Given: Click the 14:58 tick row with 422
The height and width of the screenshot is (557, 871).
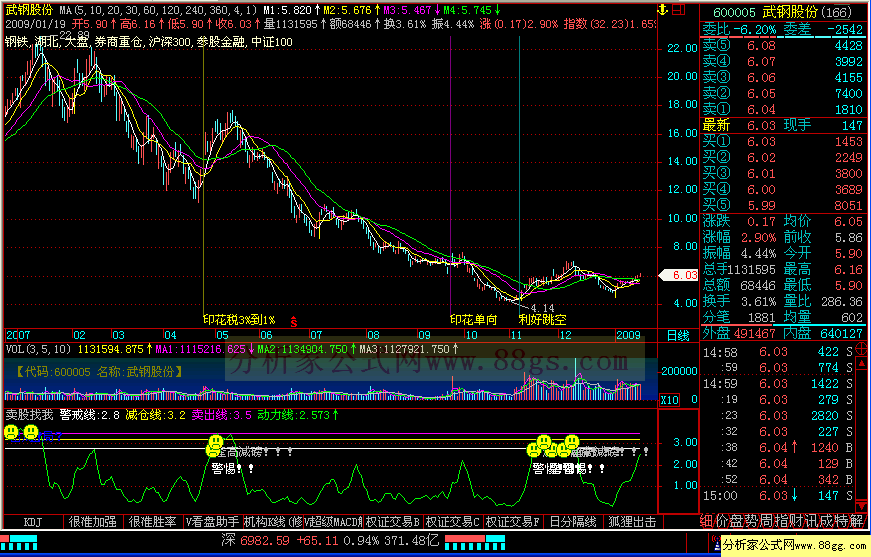Looking at the screenshot, I should click(x=778, y=352).
